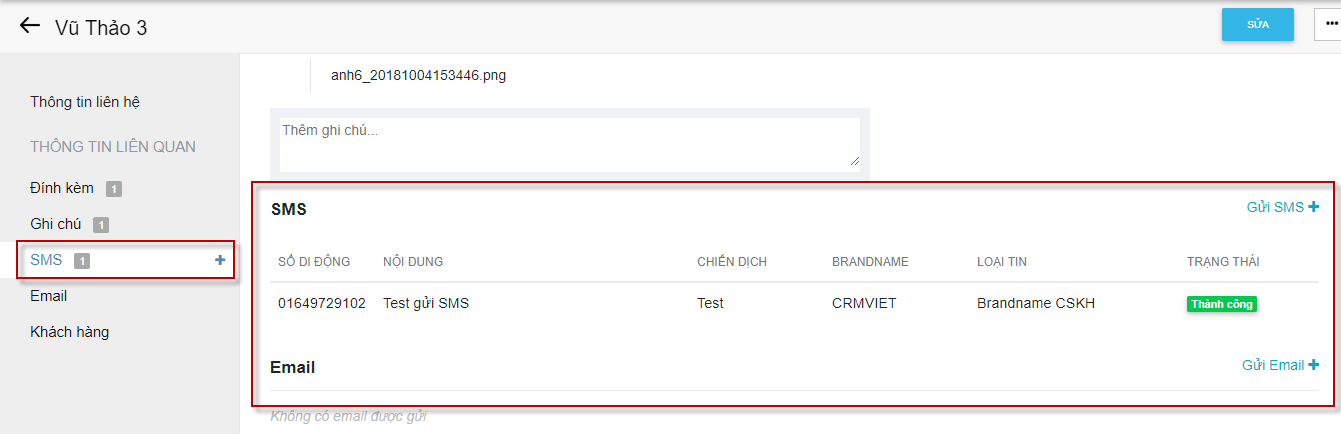Image resolution: width=1341 pixels, height=434 pixels.
Task: Click the plus icon next to Gửi Email
Action: tap(1314, 365)
